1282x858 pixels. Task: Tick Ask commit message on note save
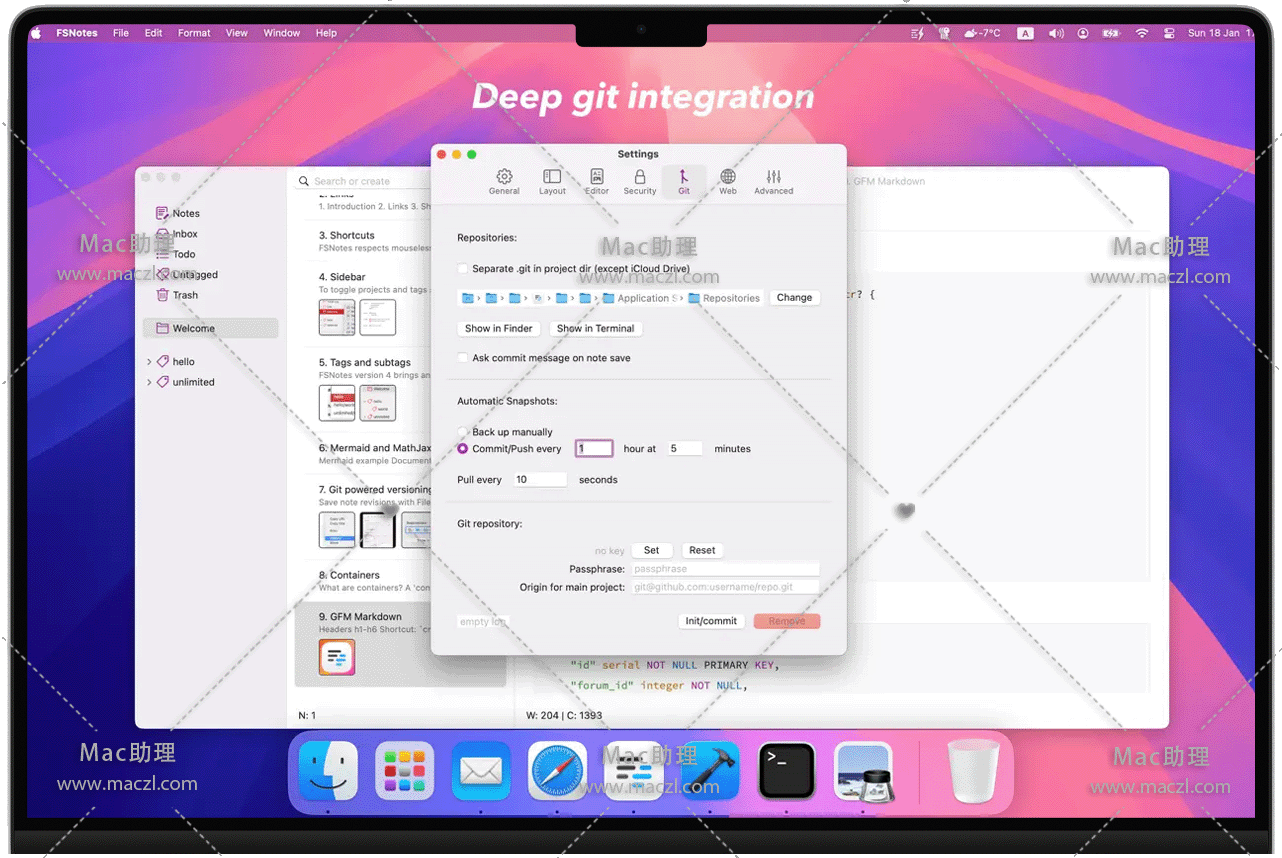463,358
